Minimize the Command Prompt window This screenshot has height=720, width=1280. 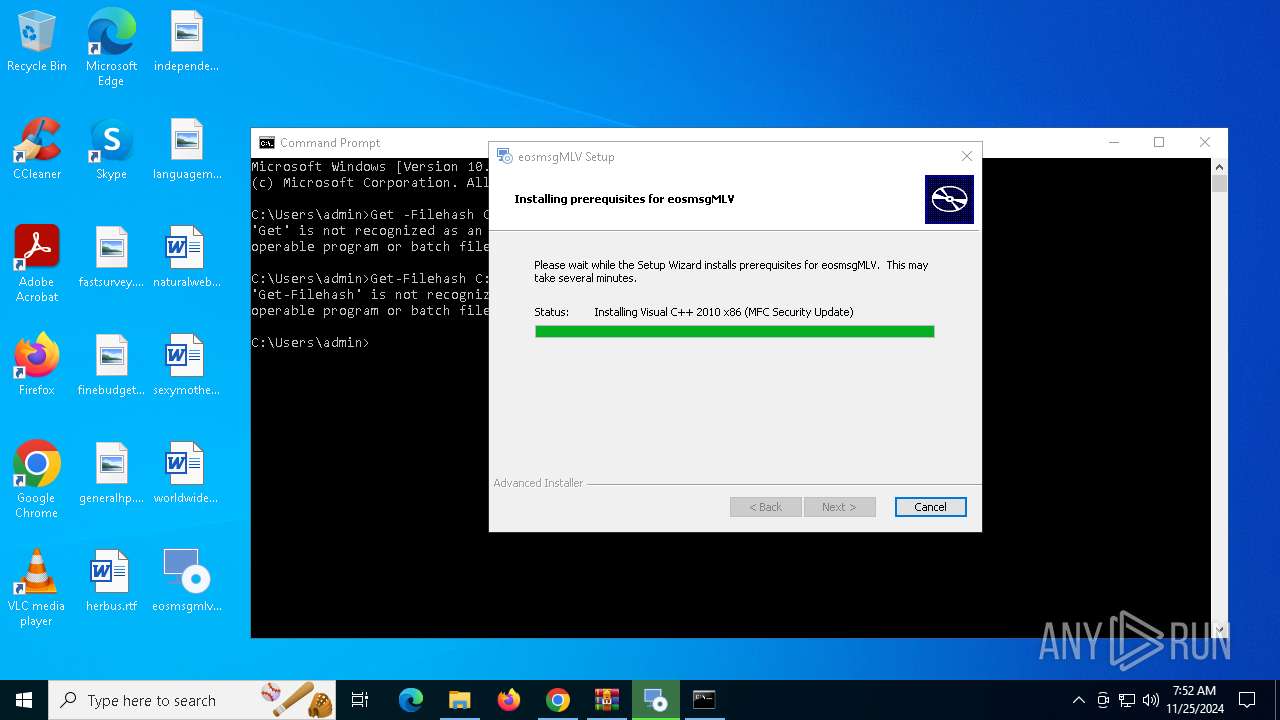(x=1113, y=142)
